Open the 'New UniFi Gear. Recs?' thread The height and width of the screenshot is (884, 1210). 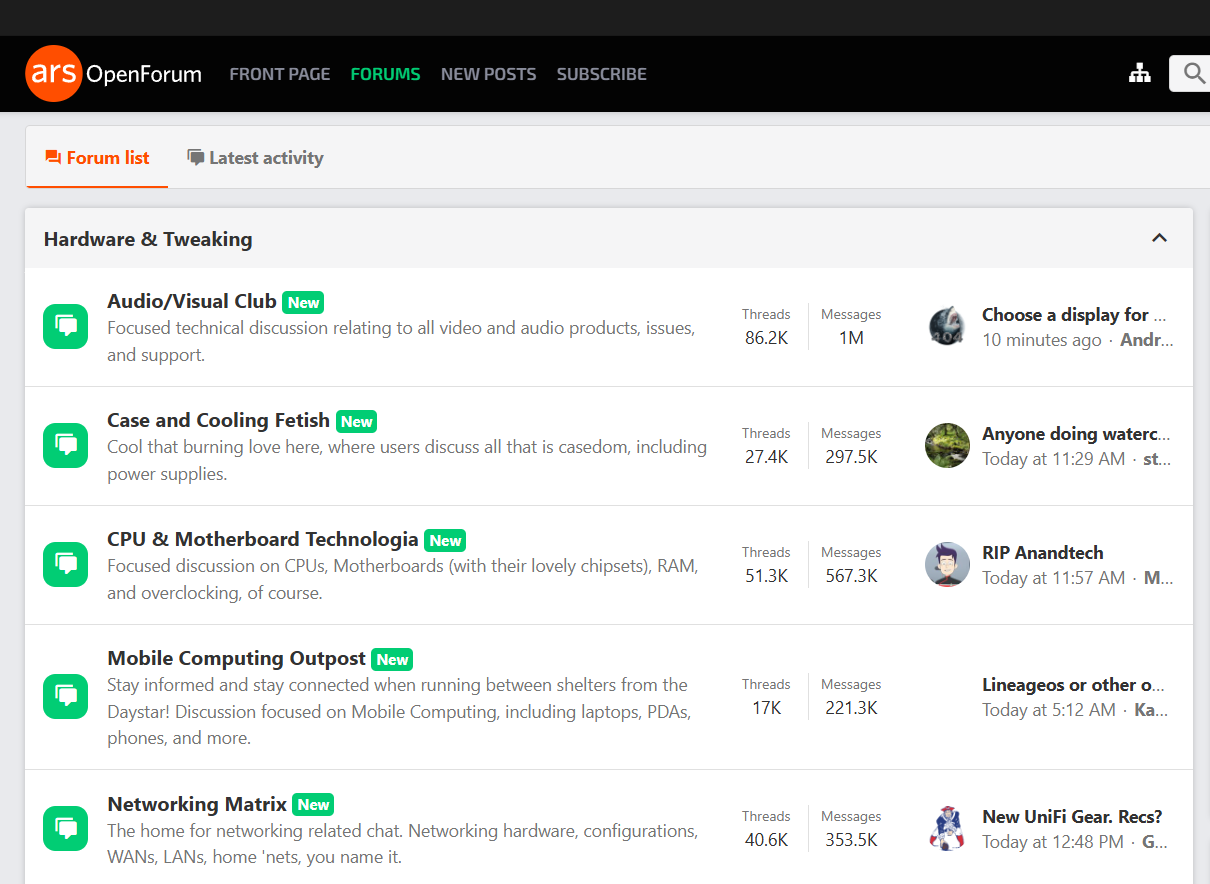[1072, 817]
